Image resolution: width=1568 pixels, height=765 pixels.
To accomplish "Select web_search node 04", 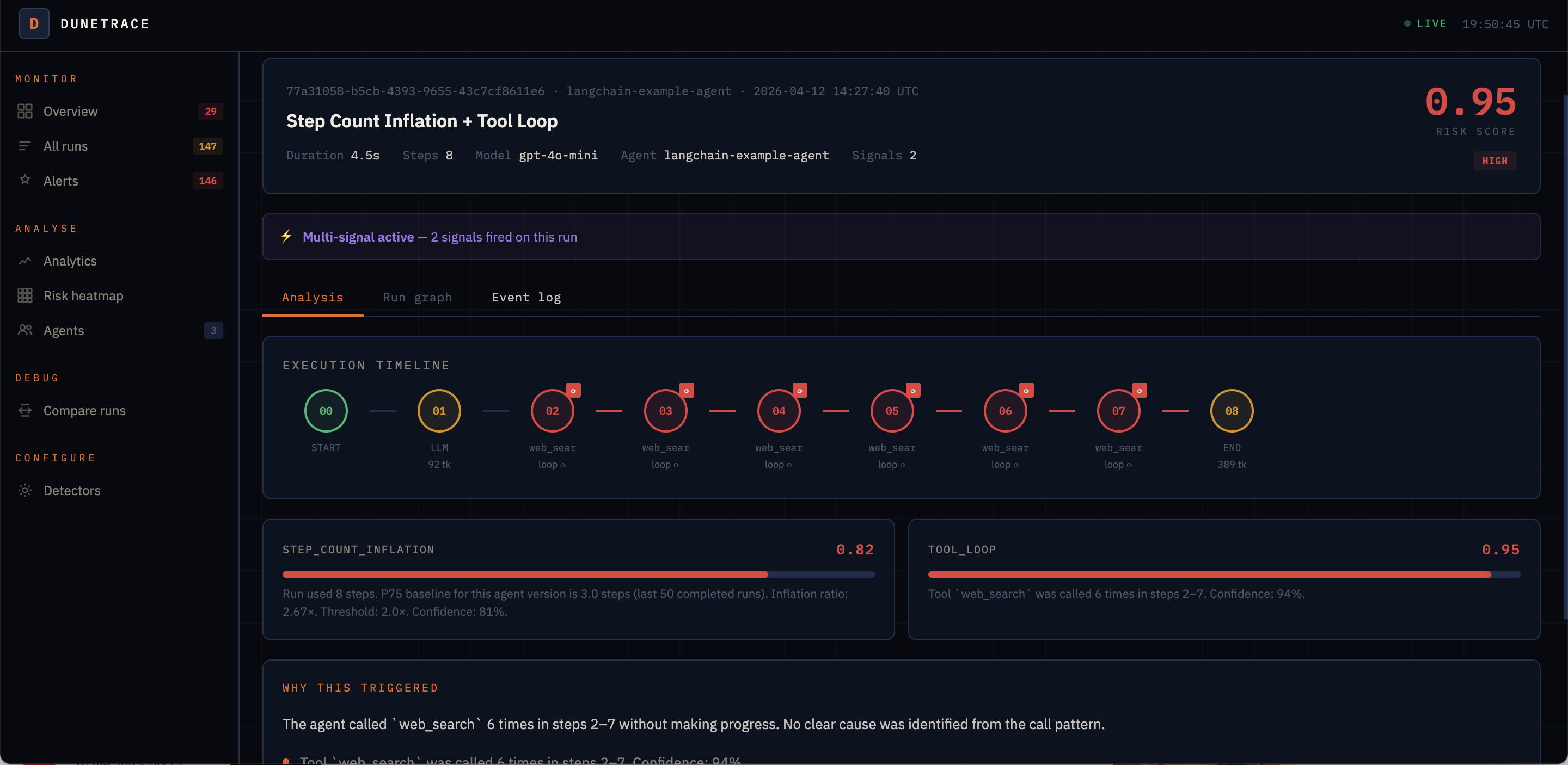I will pyautogui.click(x=779, y=411).
